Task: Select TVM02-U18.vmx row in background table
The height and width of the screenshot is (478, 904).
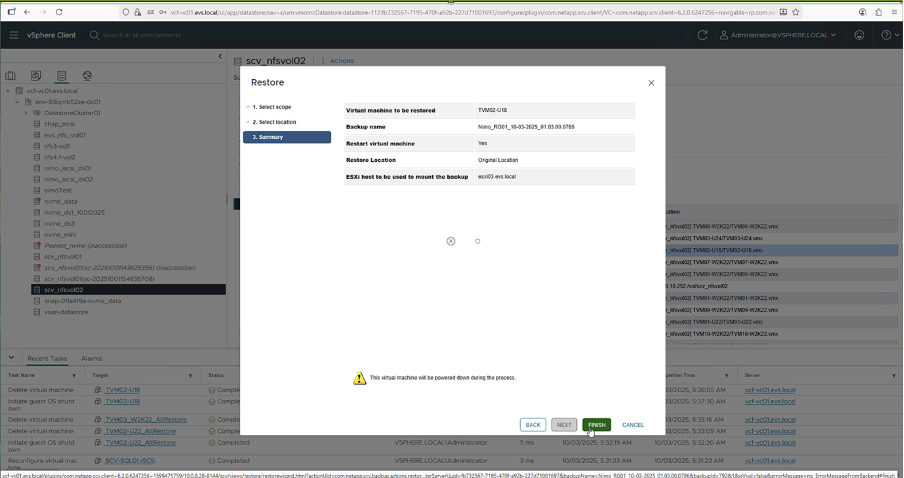Action: point(781,250)
